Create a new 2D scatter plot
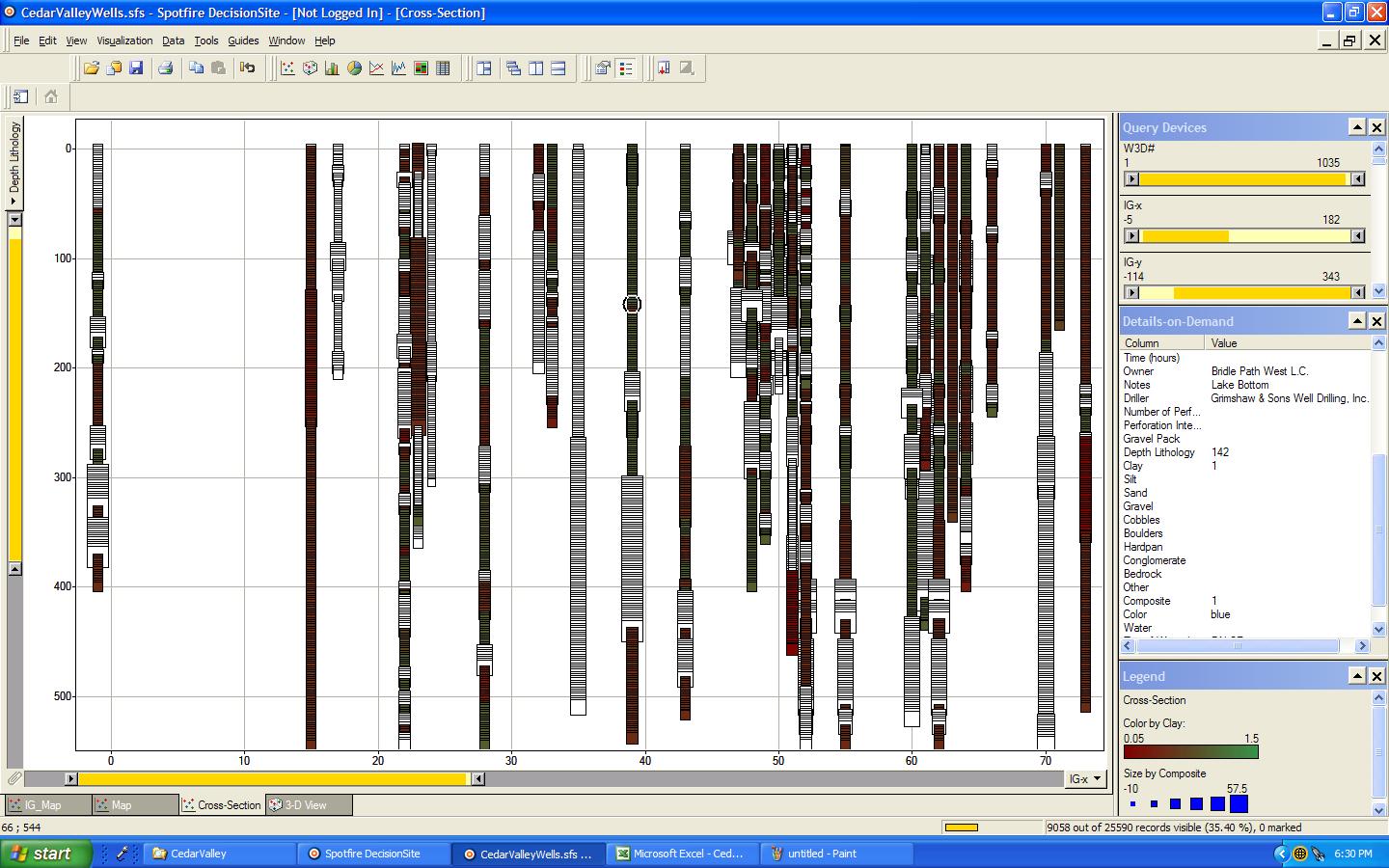 pos(287,68)
